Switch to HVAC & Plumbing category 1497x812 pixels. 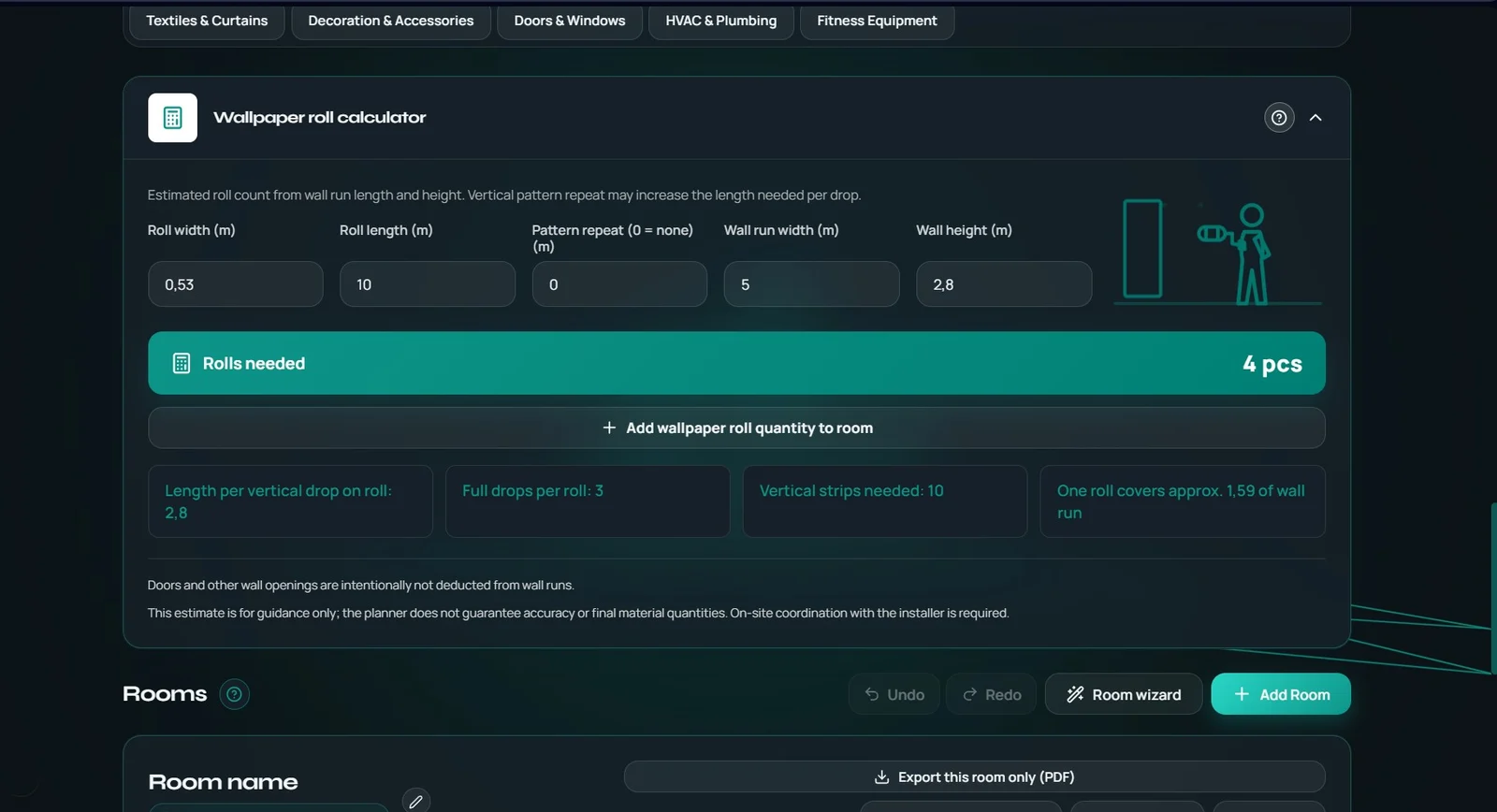tap(721, 21)
